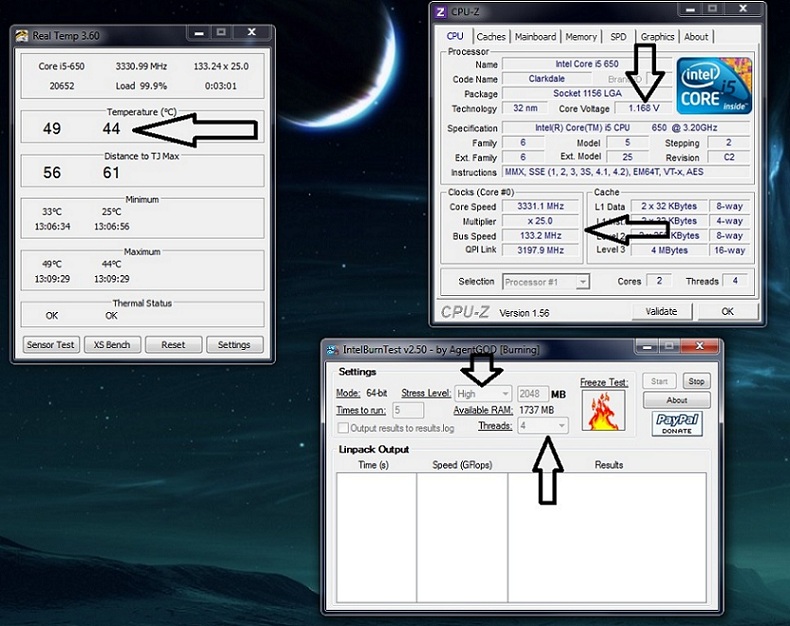790x626 pixels.
Task: Click the PayPal Donate button
Action: click(x=677, y=423)
